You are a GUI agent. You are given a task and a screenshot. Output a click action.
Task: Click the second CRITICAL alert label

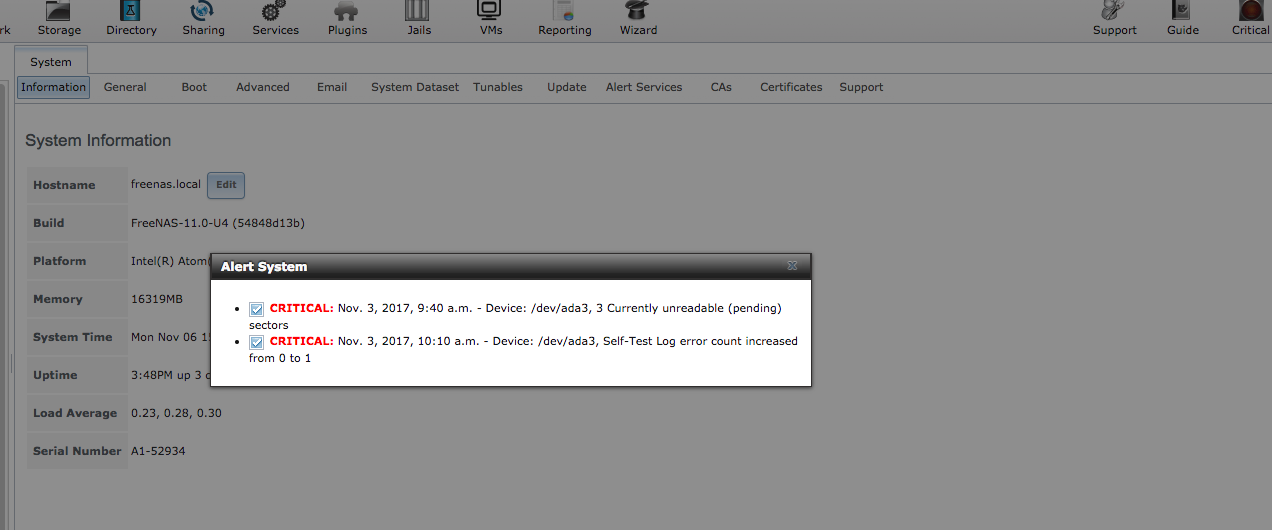click(x=302, y=341)
